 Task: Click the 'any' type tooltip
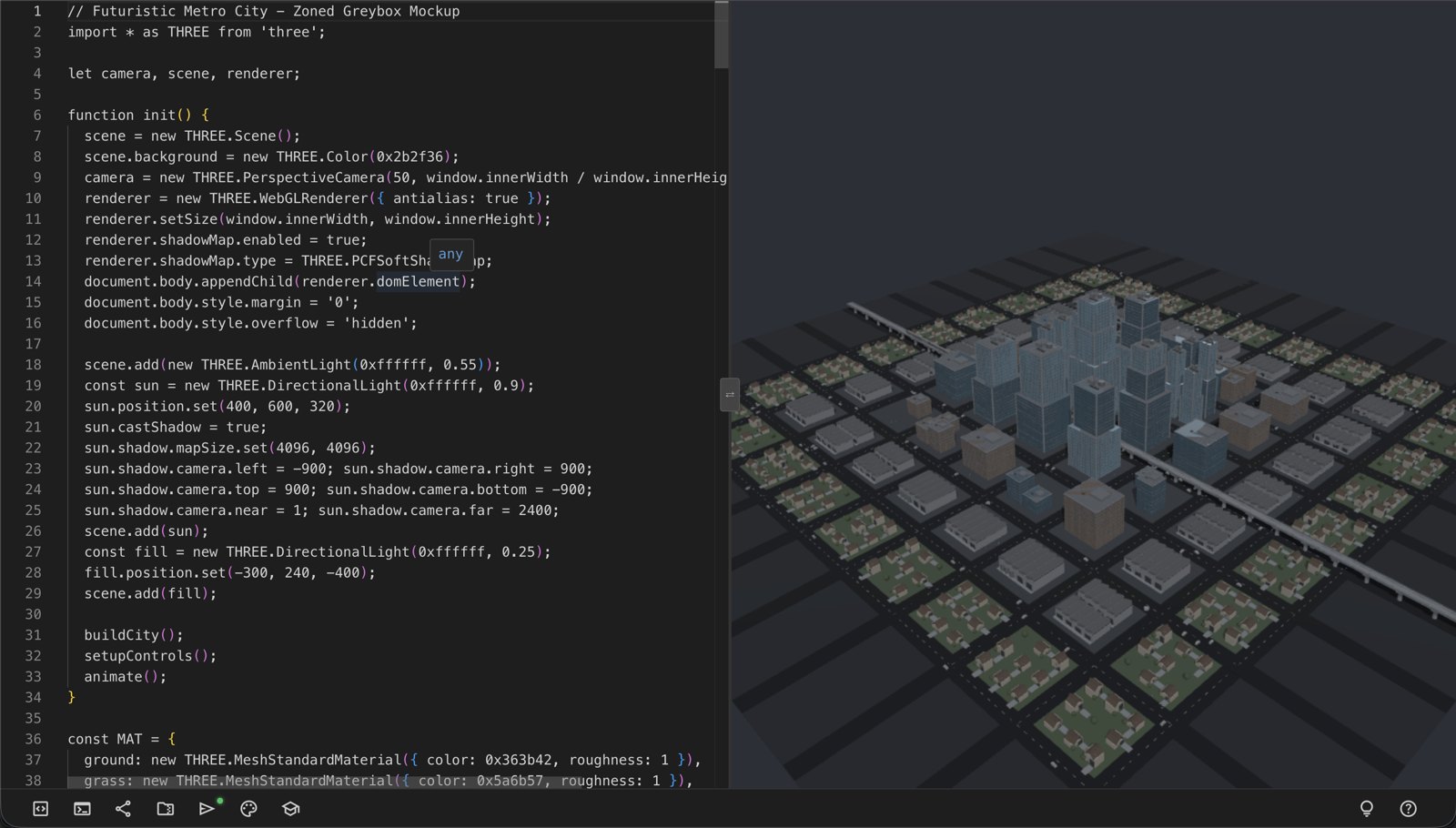click(451, 254)
